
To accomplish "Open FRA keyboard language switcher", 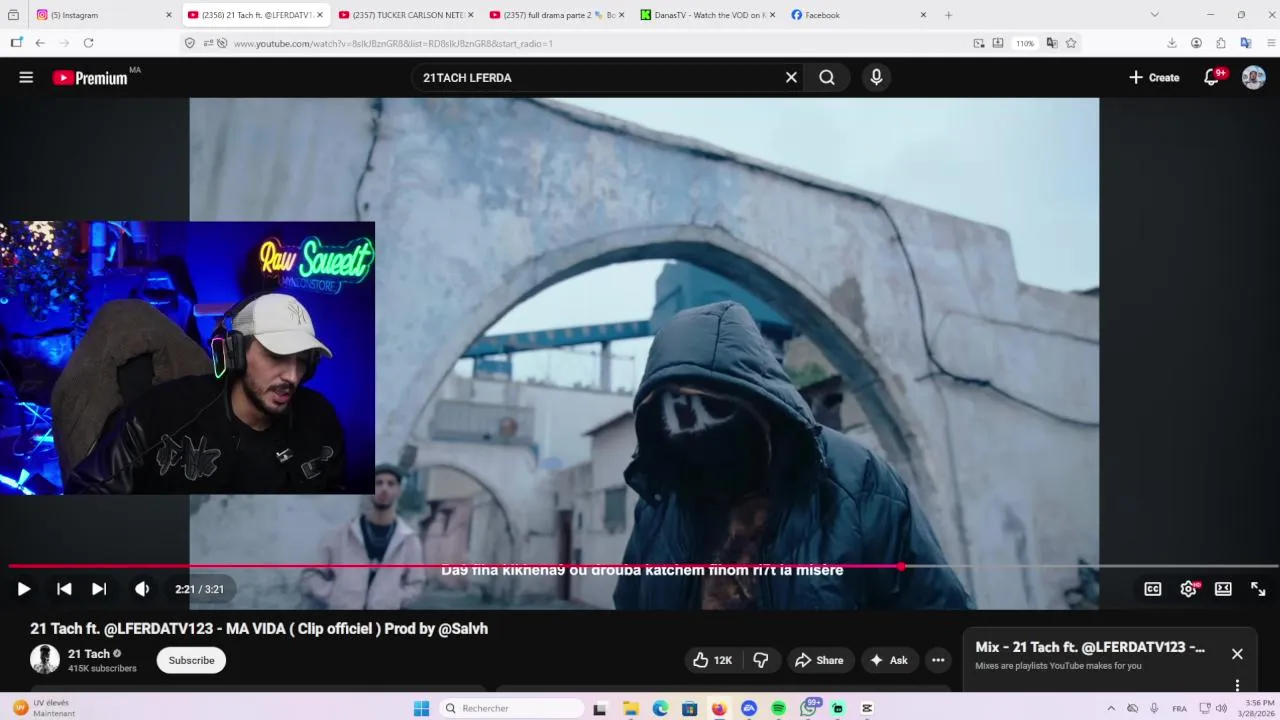I will coord(1179,708).
